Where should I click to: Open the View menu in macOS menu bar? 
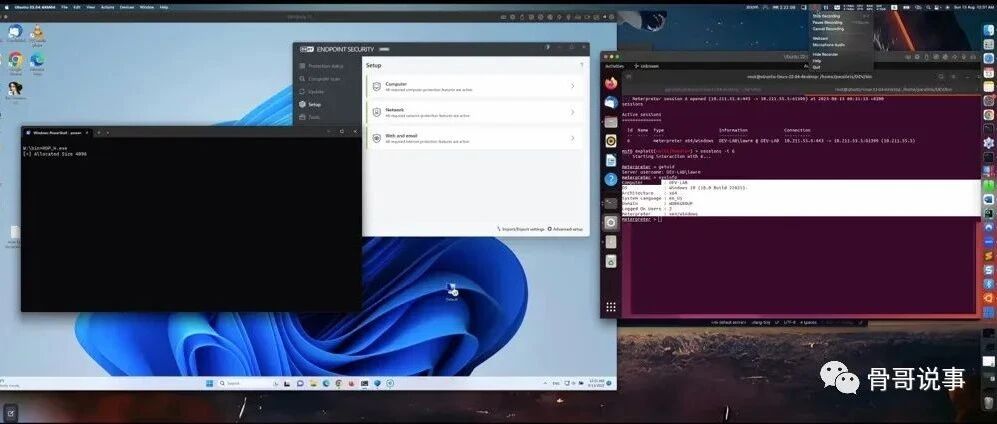[x=89, y=7]
